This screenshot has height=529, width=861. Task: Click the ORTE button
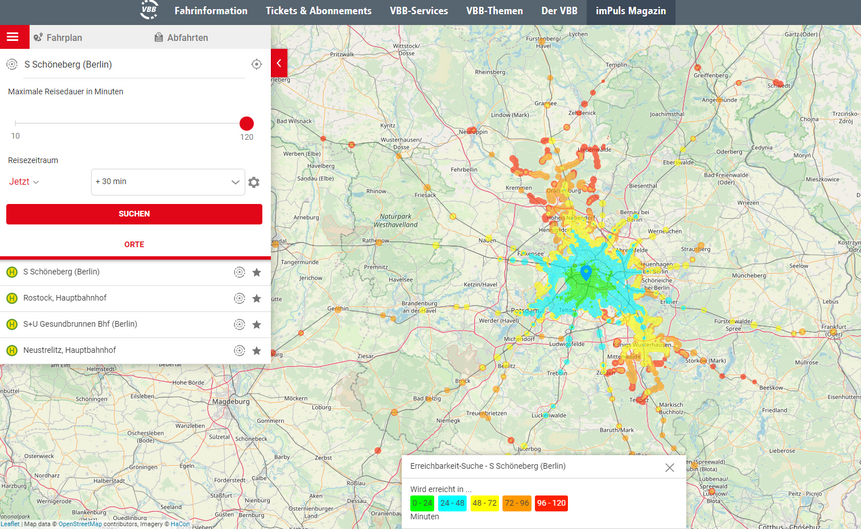click(134, 244)
